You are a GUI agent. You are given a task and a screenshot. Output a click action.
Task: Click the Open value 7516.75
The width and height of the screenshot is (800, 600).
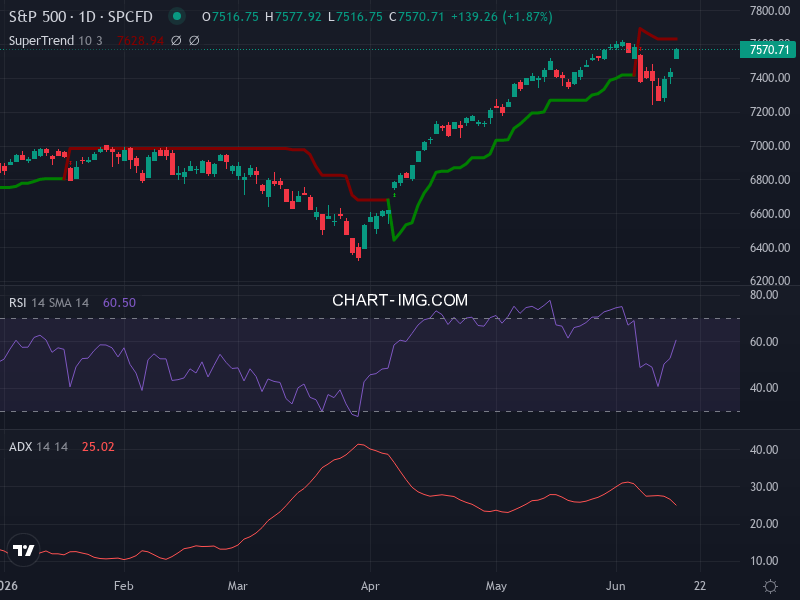point(235,17)
